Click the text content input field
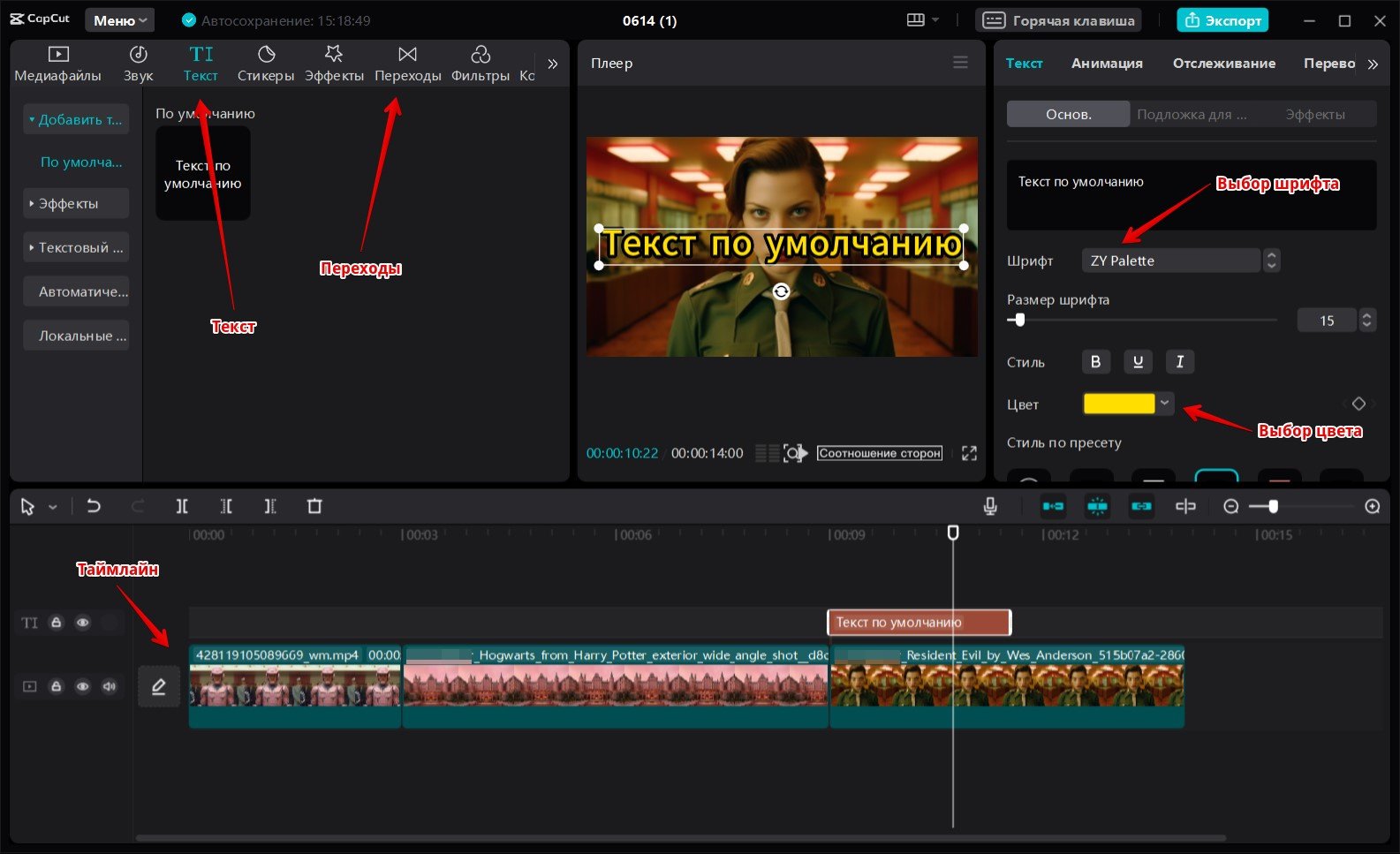1400x854 pixels. pyautogui.click(x=1192, y=195)
